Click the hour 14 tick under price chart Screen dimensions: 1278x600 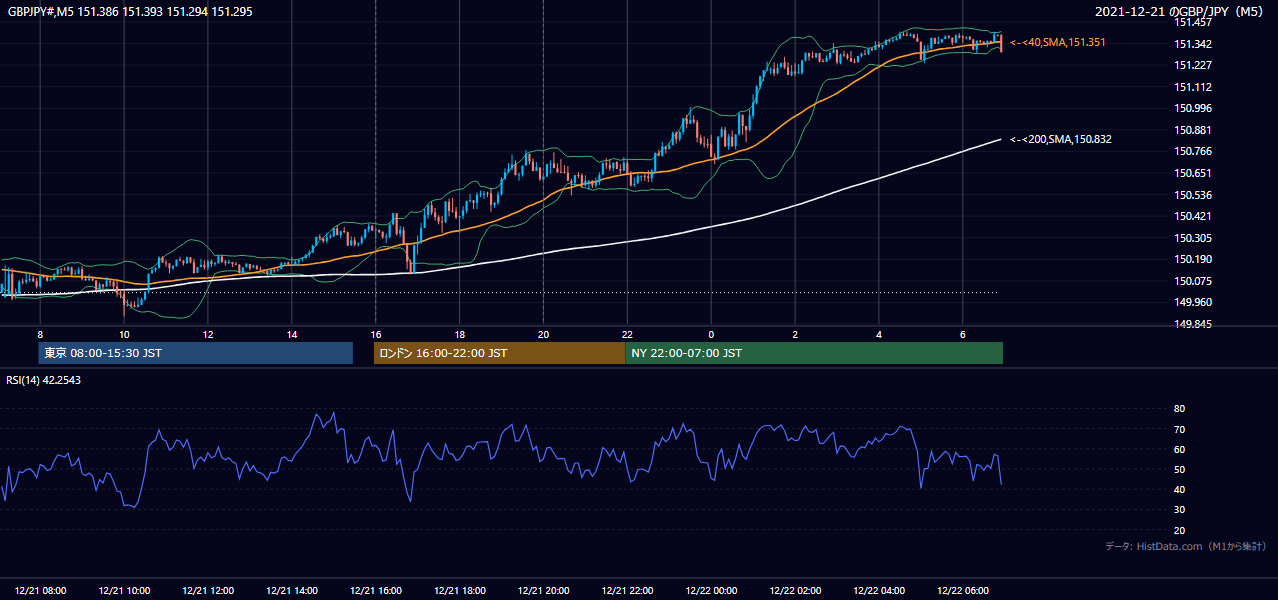[x=292, y=334]
